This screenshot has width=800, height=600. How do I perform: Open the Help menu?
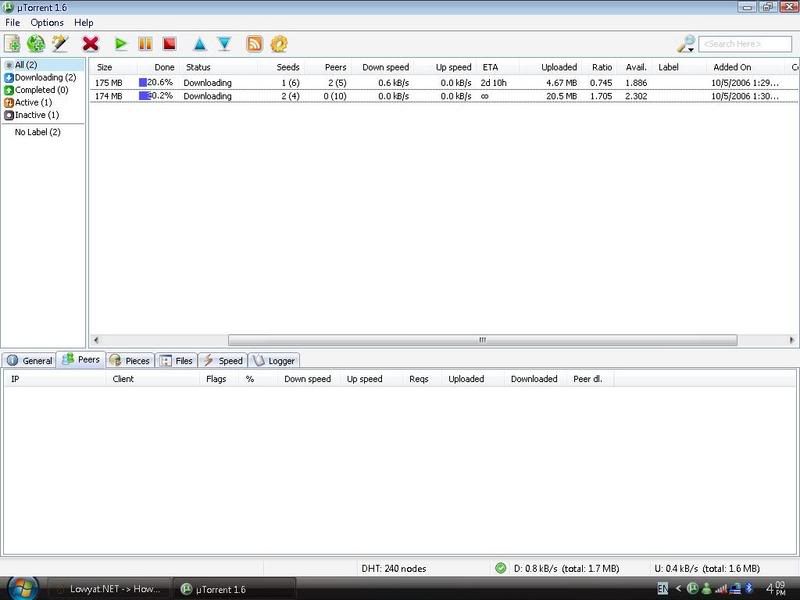click(84, 22)
